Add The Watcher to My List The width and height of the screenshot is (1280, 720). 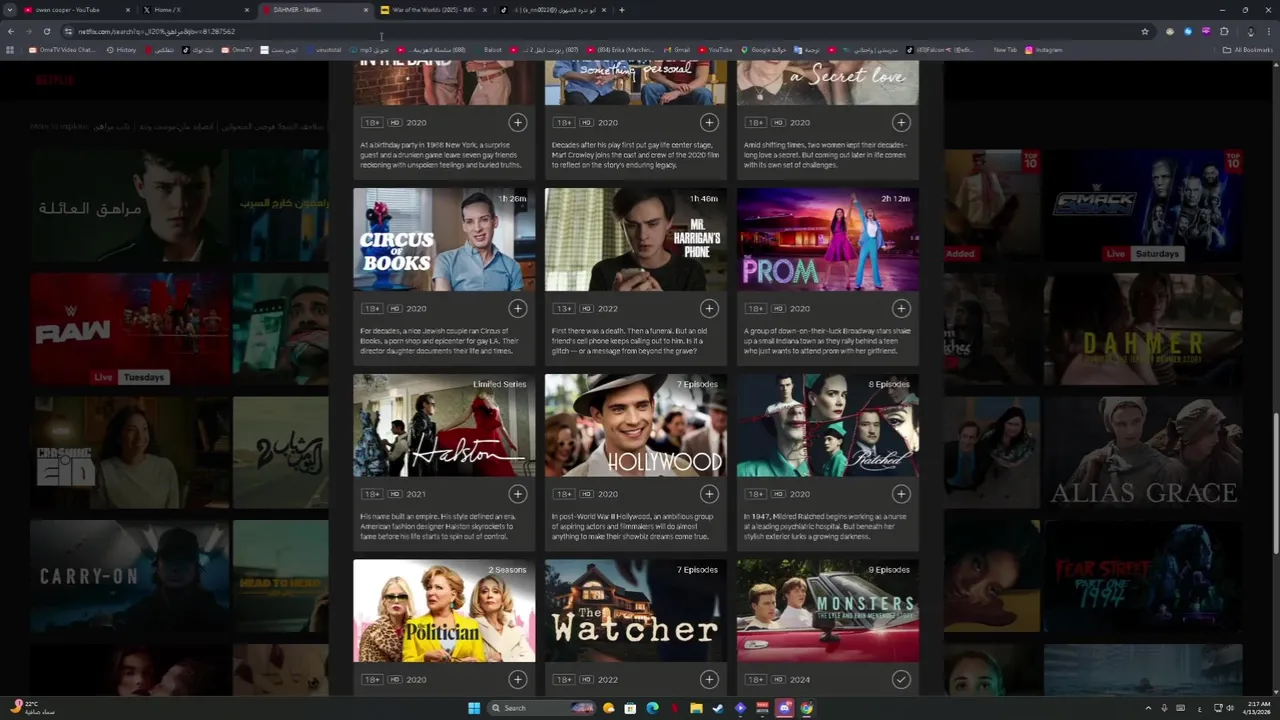(709, 680)
